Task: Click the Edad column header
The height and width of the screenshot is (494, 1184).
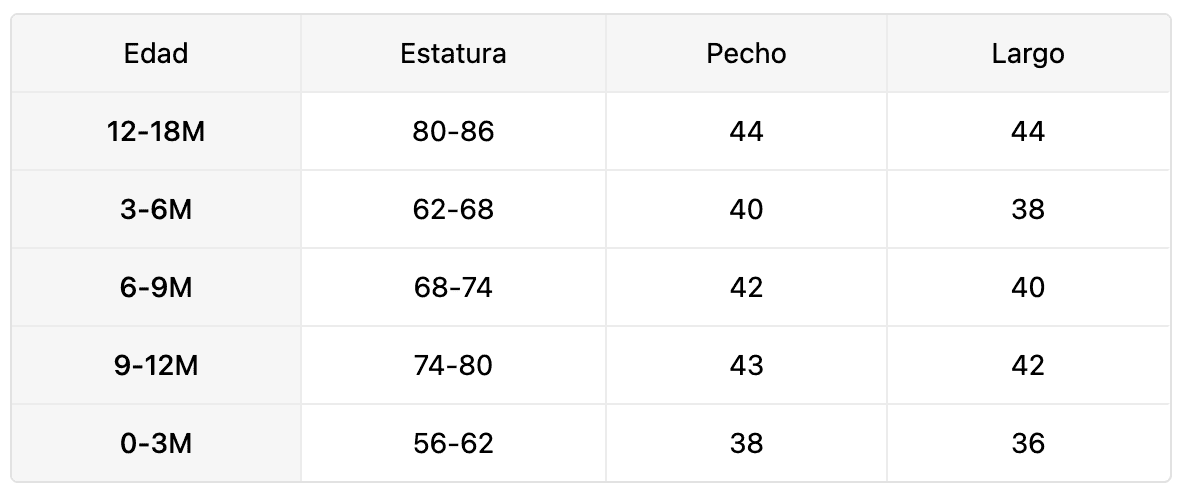Action: point(156,54)
